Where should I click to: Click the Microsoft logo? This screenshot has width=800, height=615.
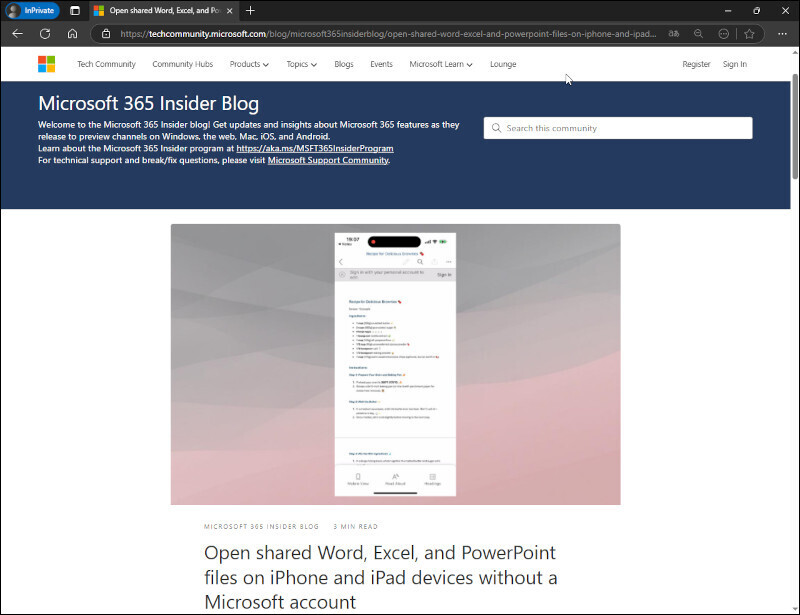46,64
